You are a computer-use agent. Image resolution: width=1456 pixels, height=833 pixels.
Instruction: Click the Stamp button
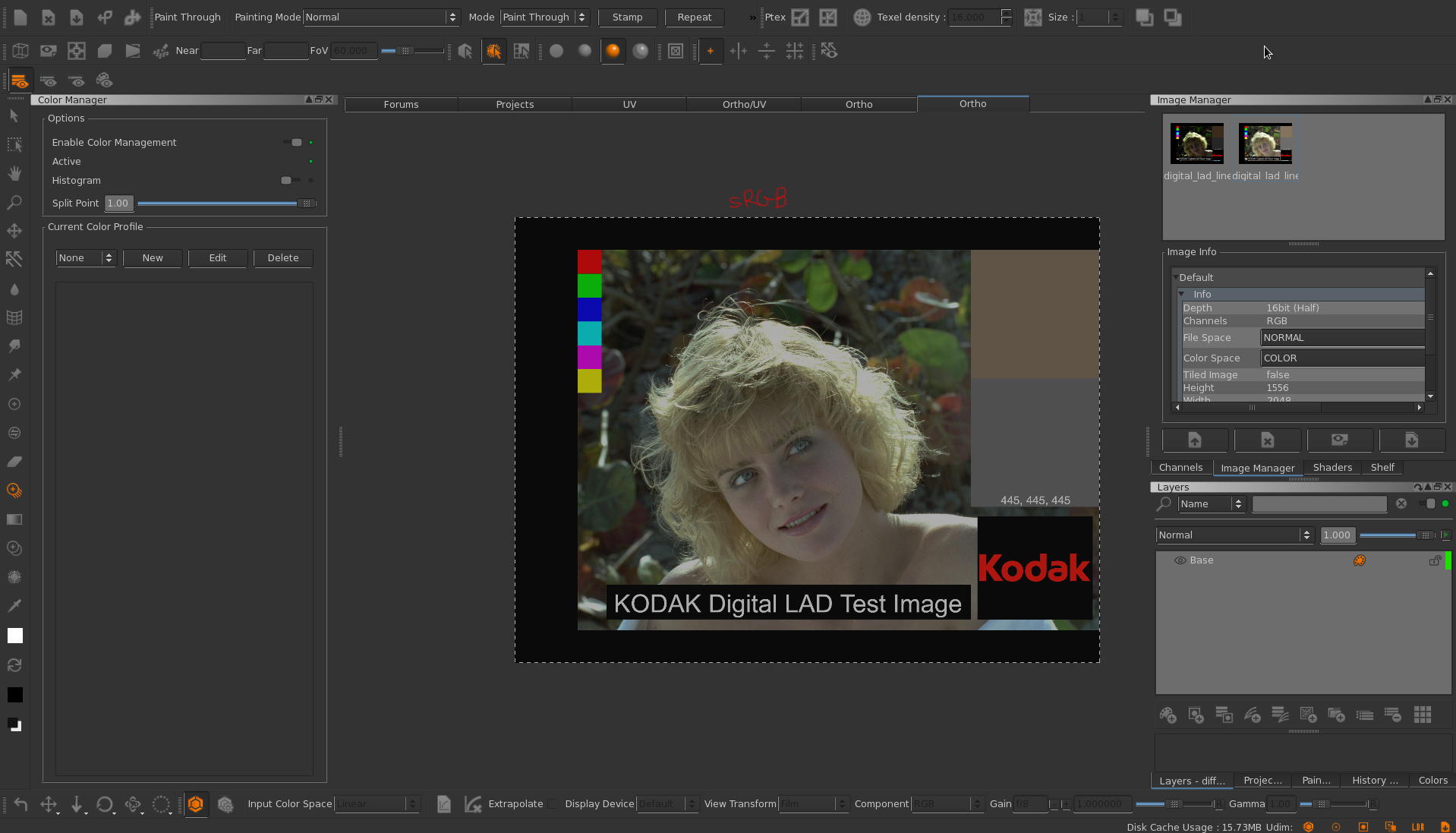(x=627, y=17)
